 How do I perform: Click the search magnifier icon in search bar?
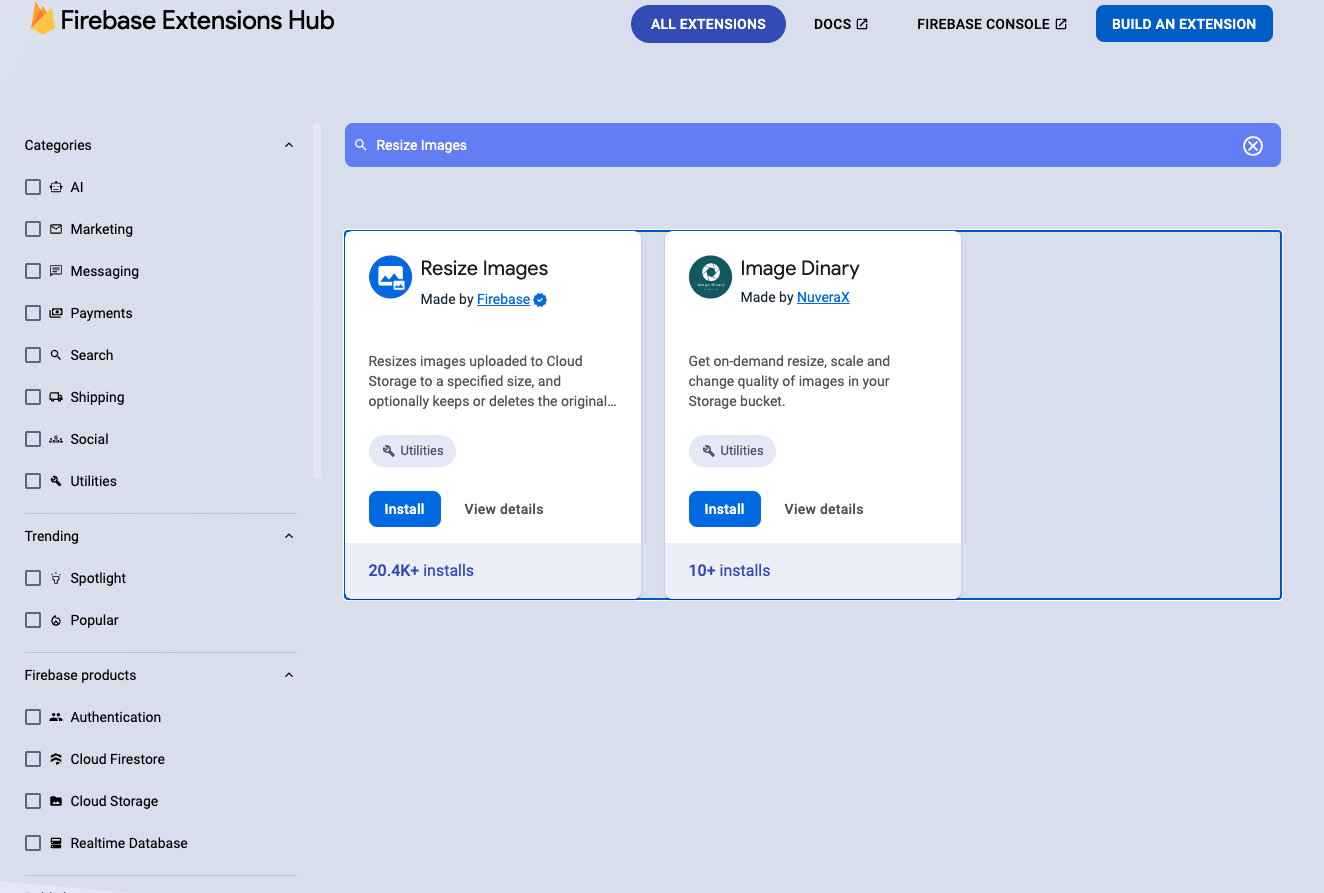point(361,145)
